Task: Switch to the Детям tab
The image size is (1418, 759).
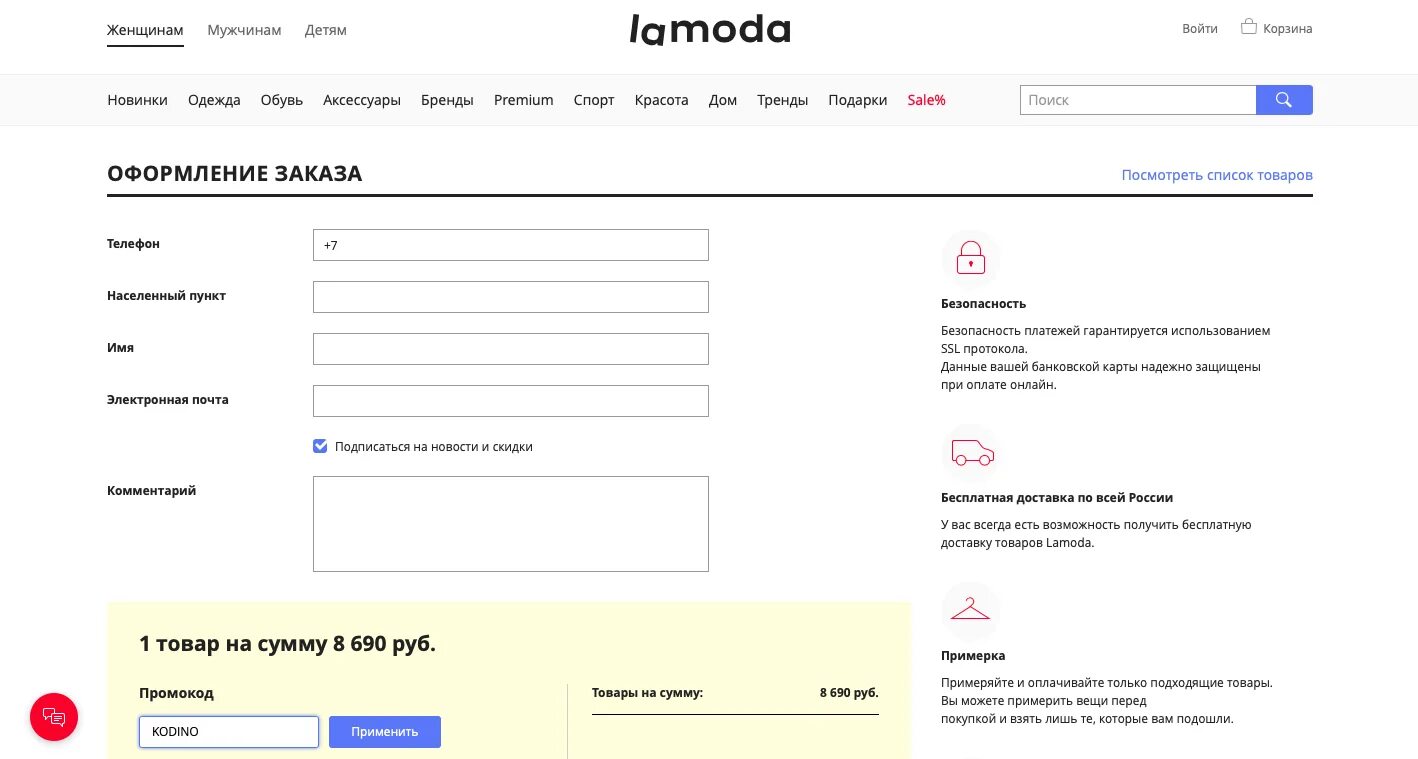Action: (x=326, y=30)
